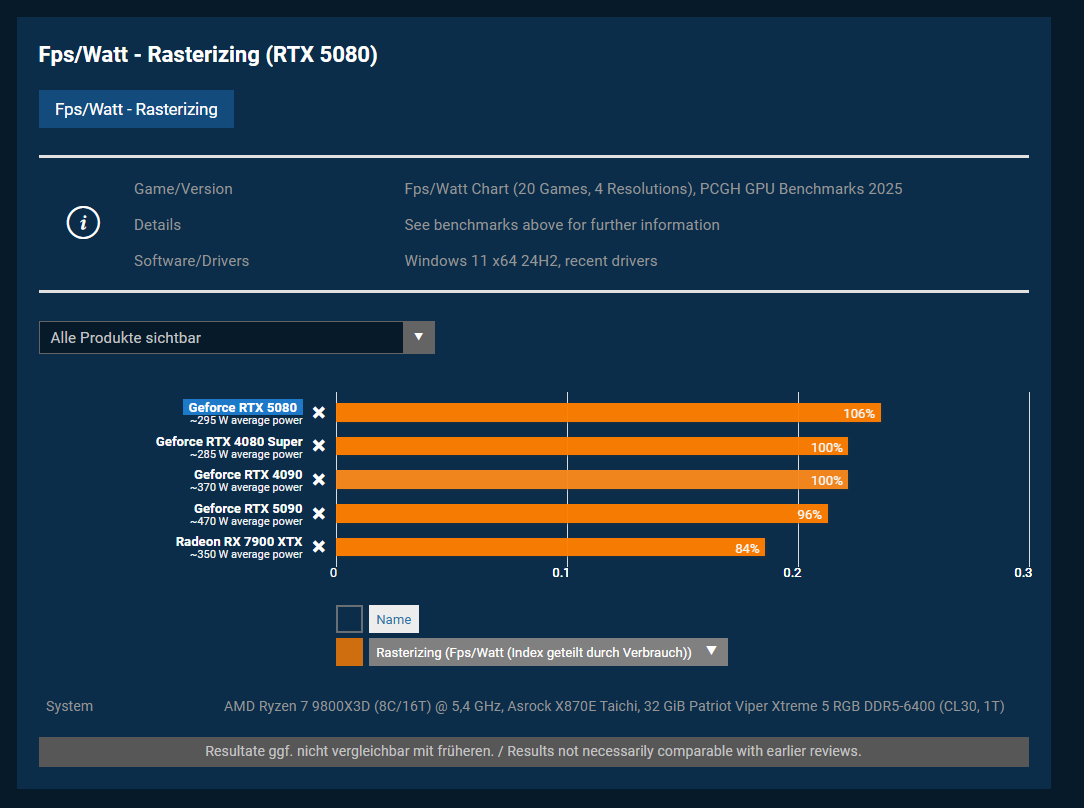Remove Radeon RX 7900 XTX via X icon

(x=319, y=547)
